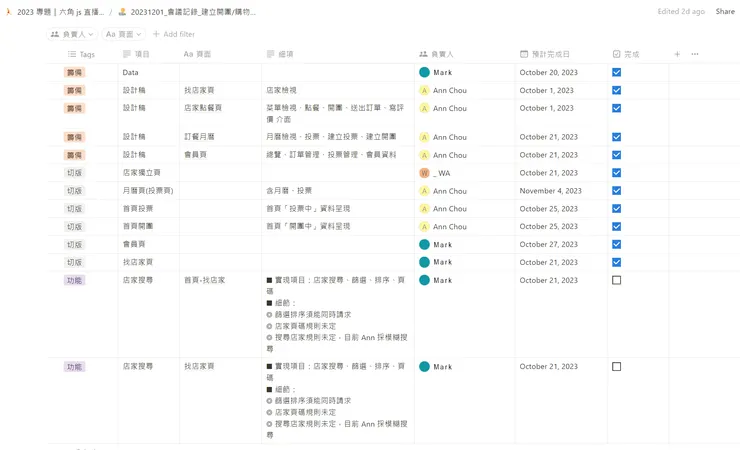Image resolution: width=740 pixels, height=450 pixels.
Task: Click the 首頁開團 cell
Action: (x=149, y=226)
